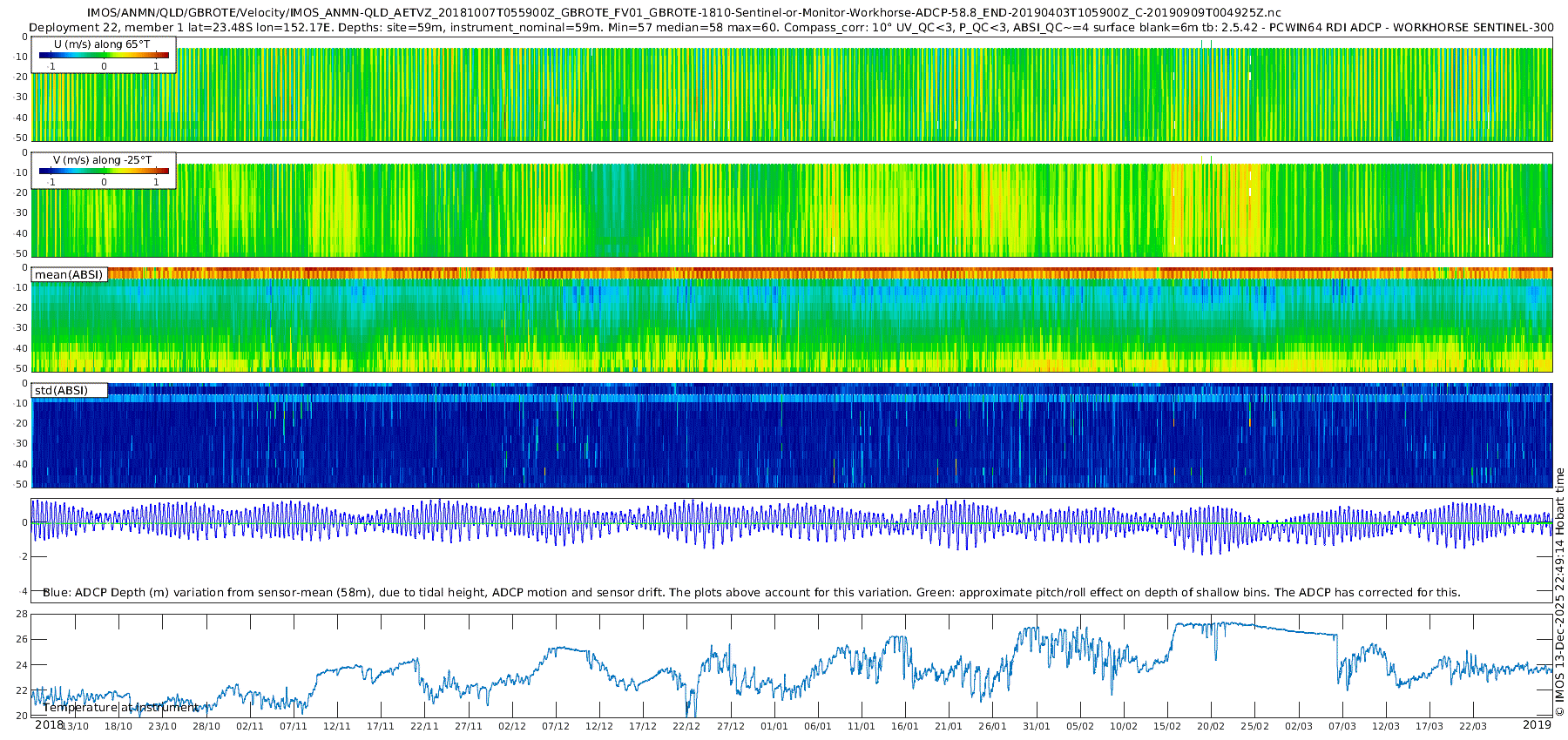1568x740 pixels.
Task: Click the '15/02' date tick label
Action: coord(1167,726)
